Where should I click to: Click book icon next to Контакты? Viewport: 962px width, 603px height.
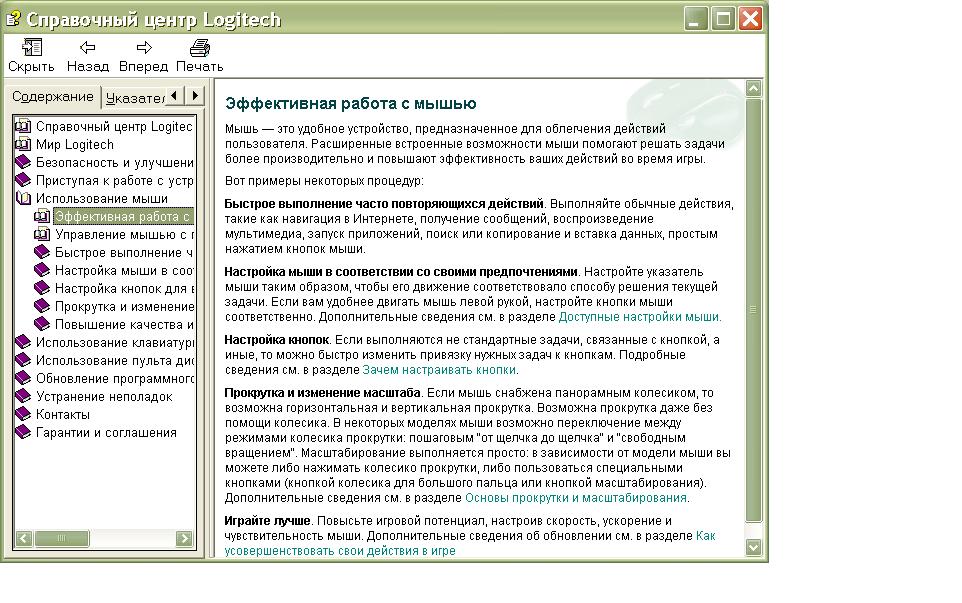[23, 414]
